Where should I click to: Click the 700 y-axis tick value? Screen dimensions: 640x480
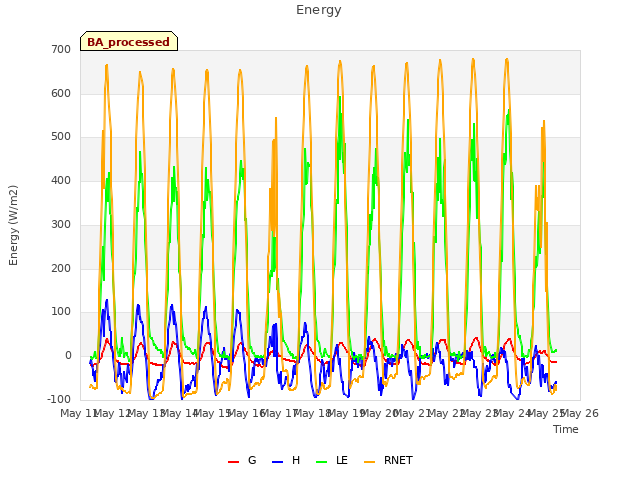(61, 50)
